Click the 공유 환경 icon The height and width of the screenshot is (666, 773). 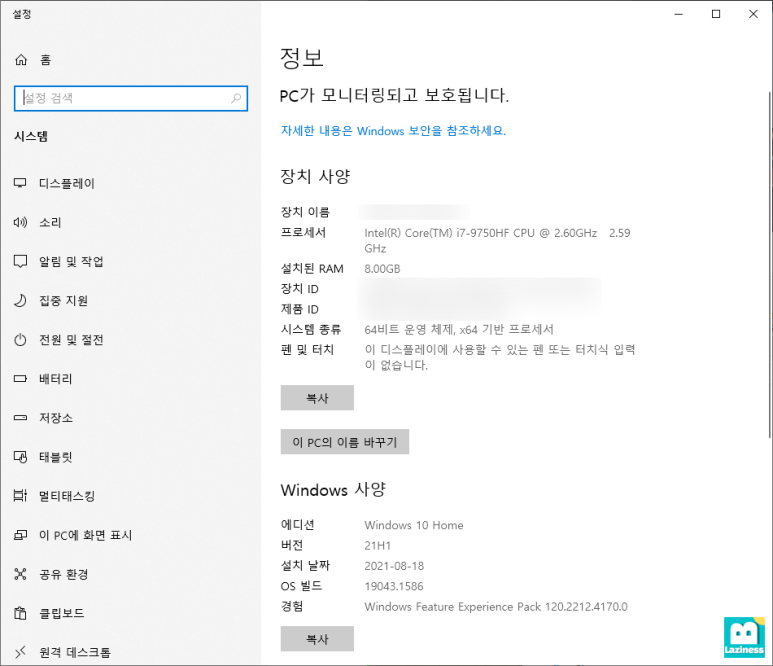[x=20, y=574]
